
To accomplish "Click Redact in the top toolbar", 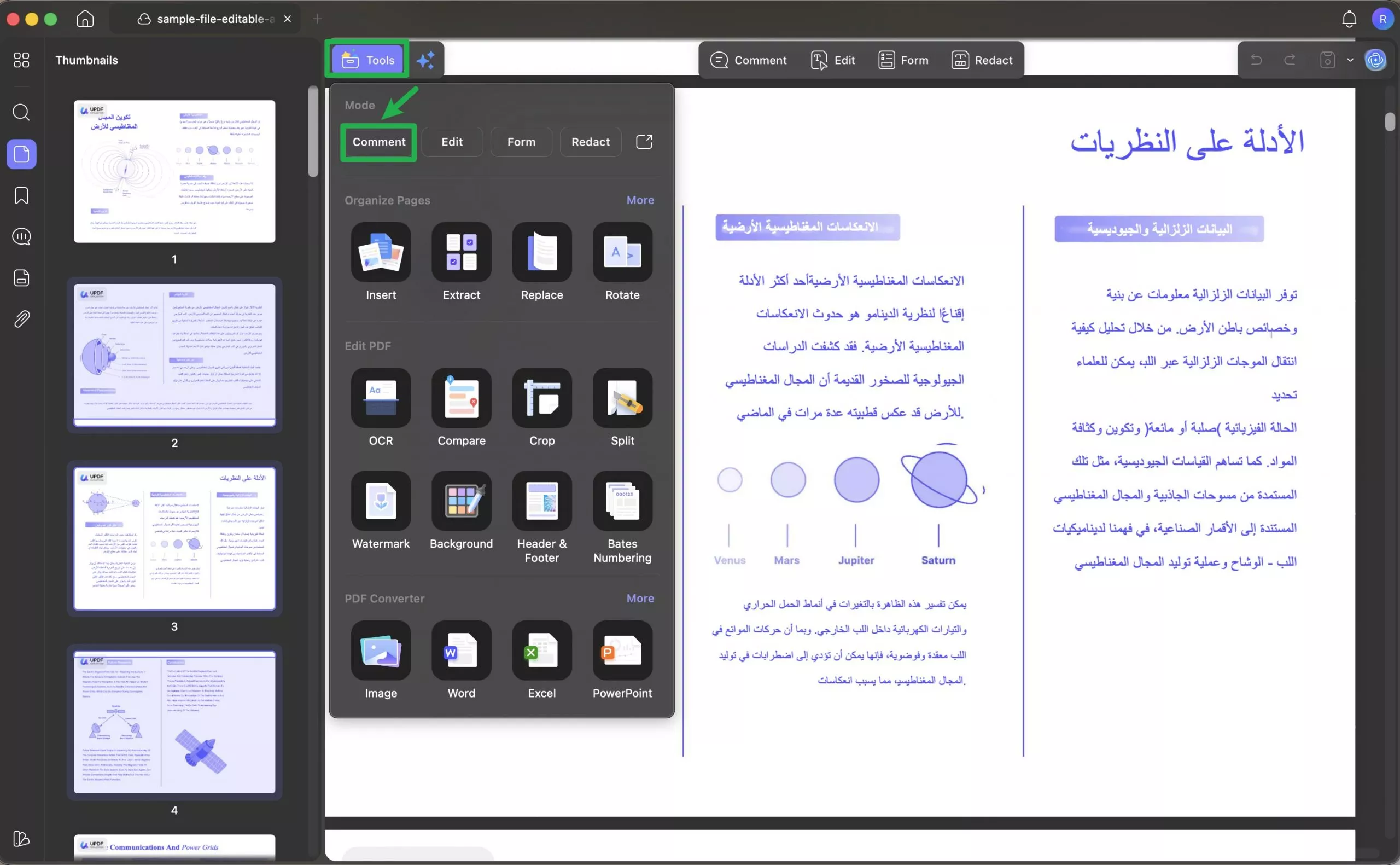I will (x=982, y=60).
